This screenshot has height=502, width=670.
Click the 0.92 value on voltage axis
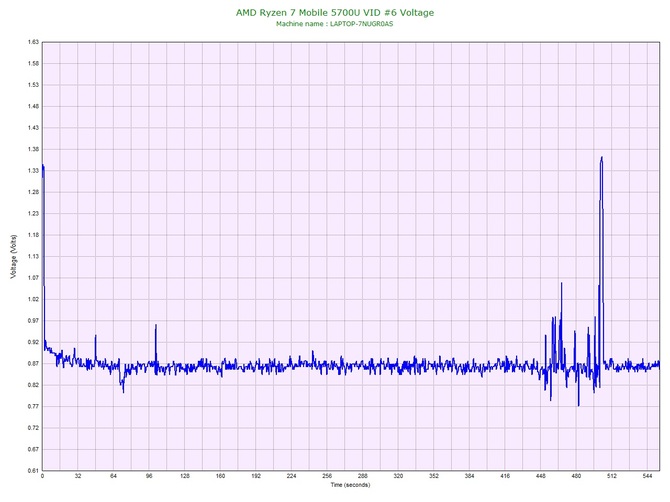[33, 342]
